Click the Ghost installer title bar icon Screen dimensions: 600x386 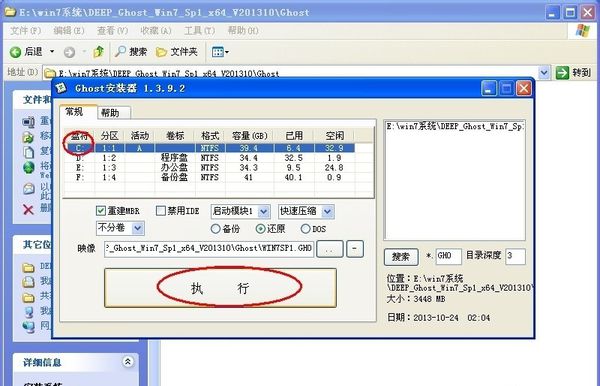[61, 88]
